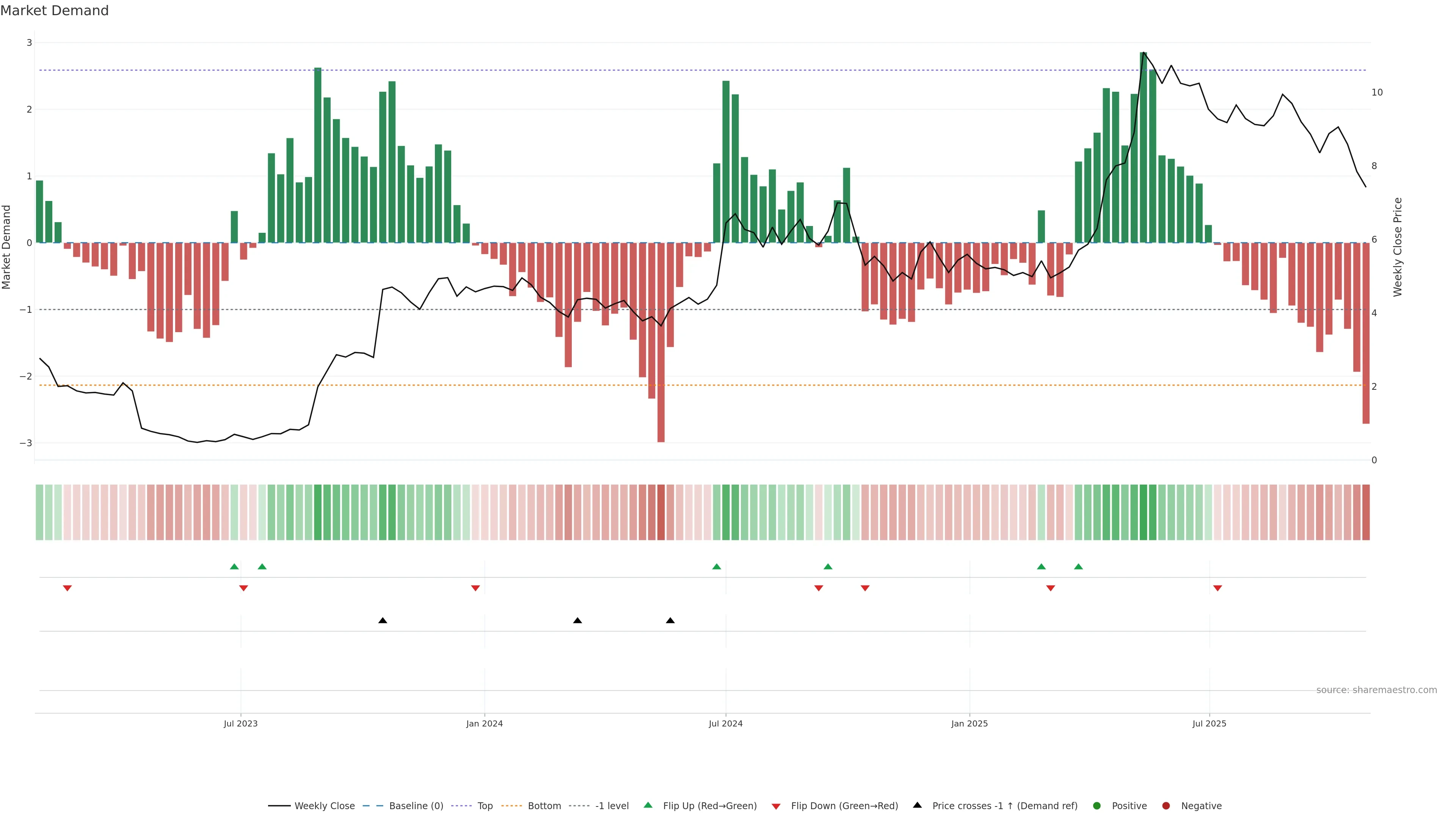
Task: Click the Jul 2025 x-axis label
Action: (x=1209, y=723)
